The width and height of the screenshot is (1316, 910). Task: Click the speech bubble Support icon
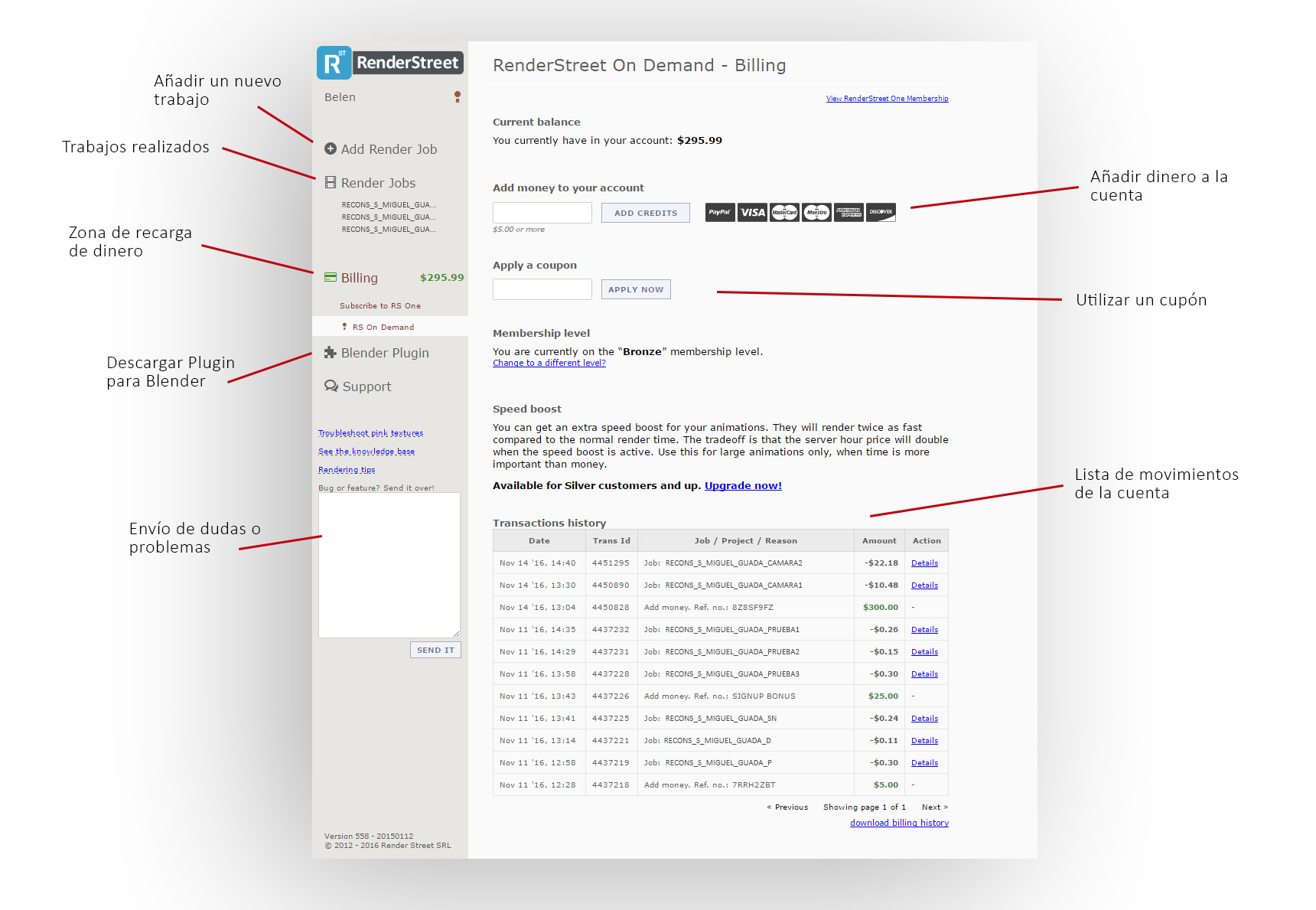(331, 386)
